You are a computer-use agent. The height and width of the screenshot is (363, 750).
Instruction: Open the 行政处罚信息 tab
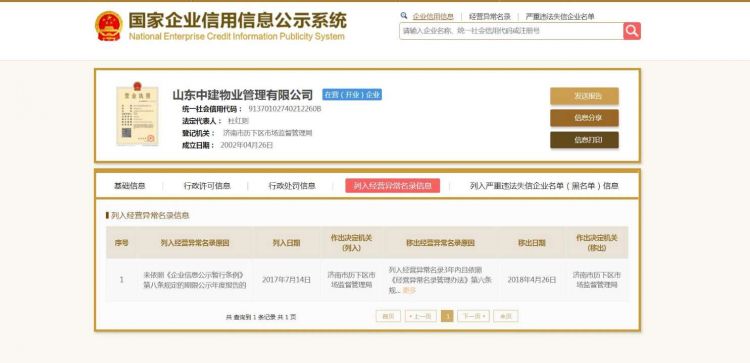tap(292, 186)
